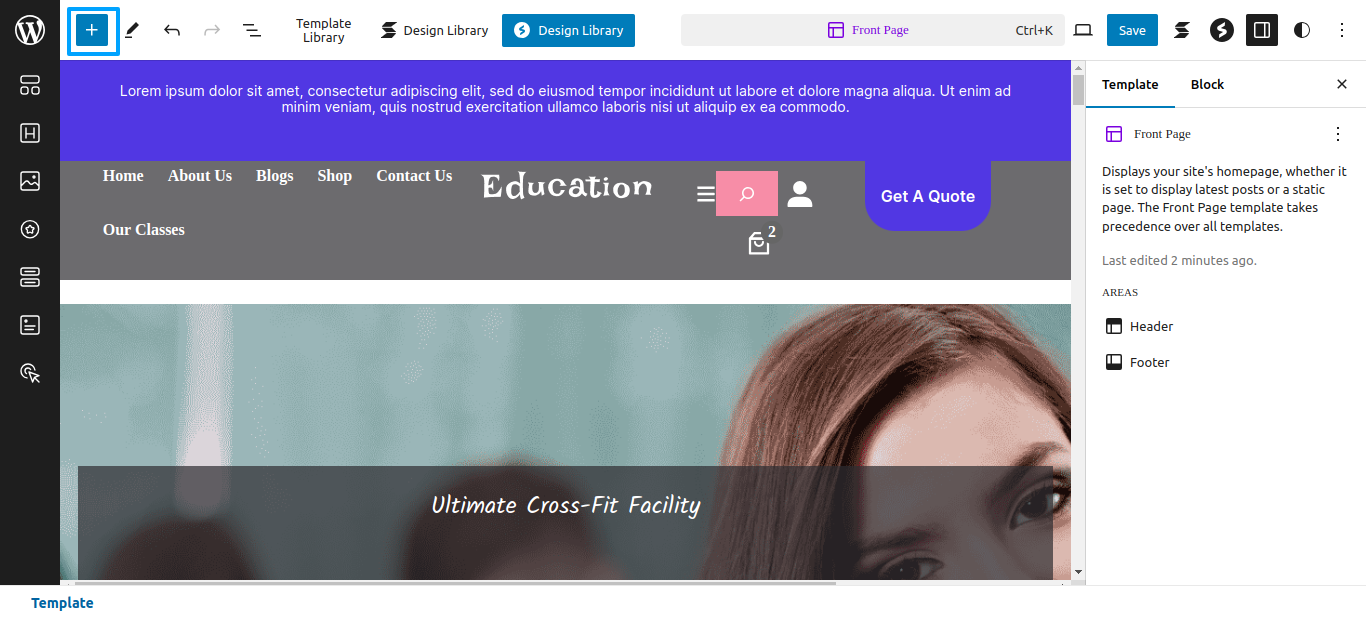Open Document Overview list view
Viewport: 1366px width, 620px height.
click(x=252, y=30)
